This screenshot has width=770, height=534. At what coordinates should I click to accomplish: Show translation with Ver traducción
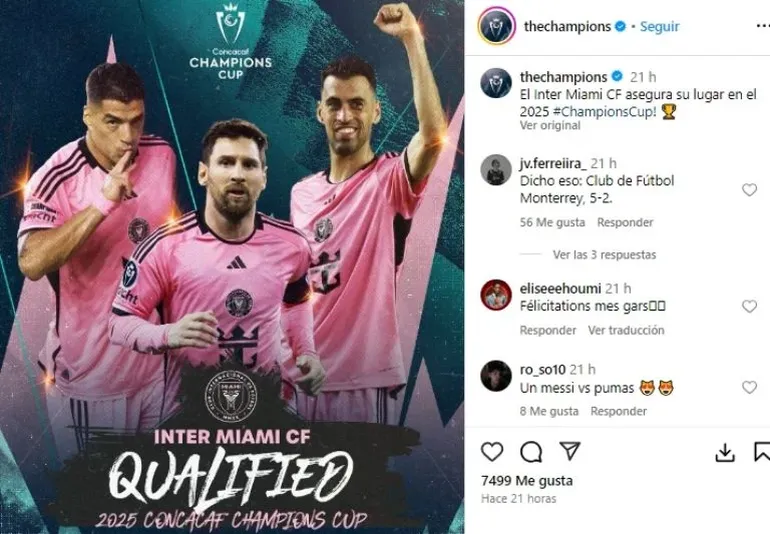tap(626, 330)
